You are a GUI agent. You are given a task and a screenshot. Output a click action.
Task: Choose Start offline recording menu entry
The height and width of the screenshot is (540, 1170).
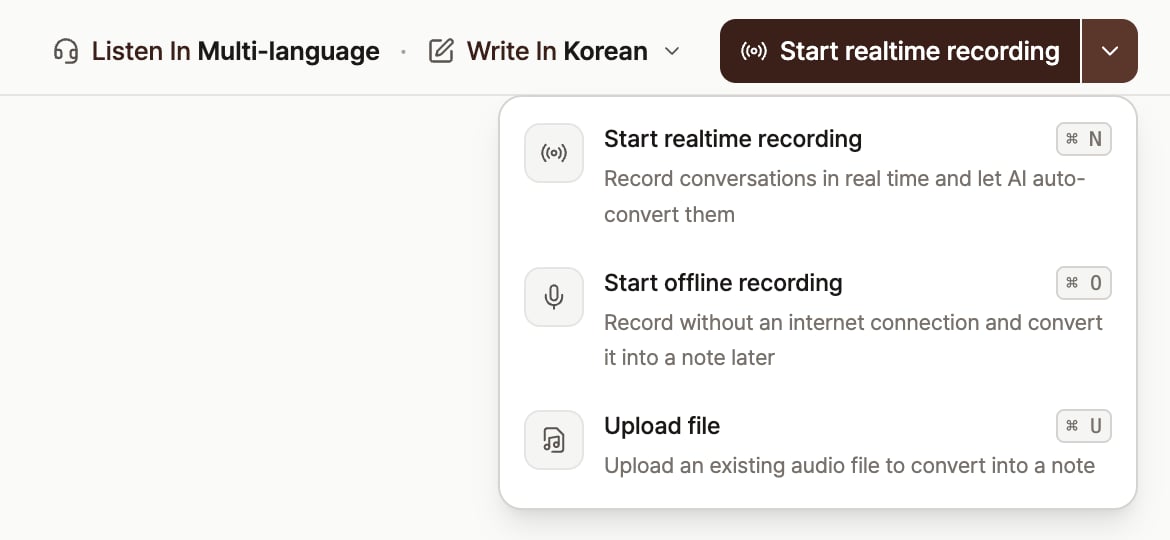(818, 319)
